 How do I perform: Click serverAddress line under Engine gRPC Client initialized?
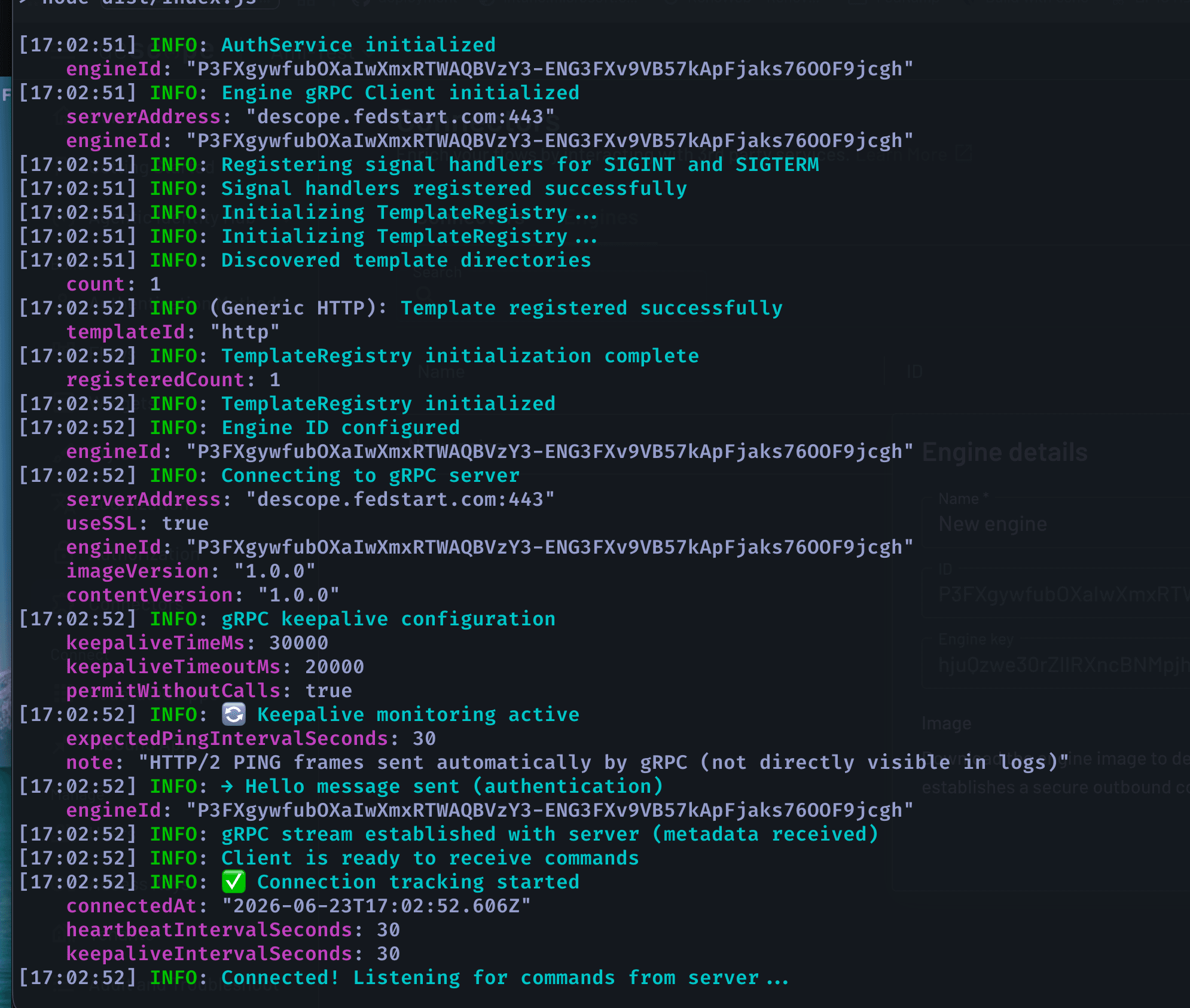(x=310, y=117)
